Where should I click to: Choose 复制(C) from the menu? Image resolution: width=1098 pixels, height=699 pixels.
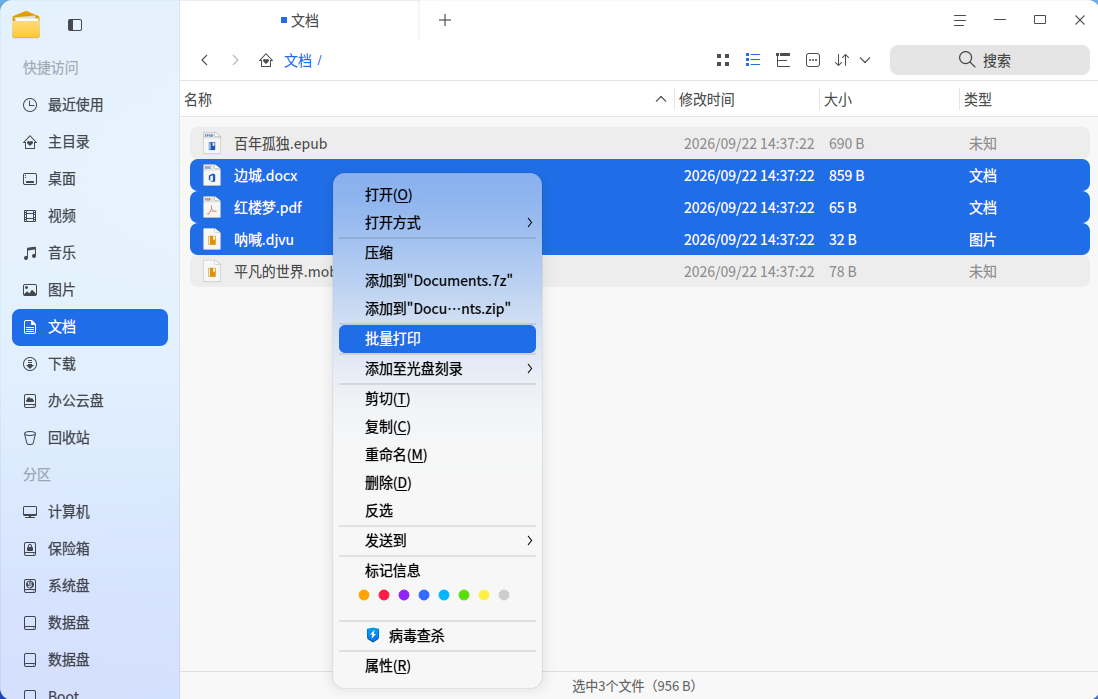point(437,427)
